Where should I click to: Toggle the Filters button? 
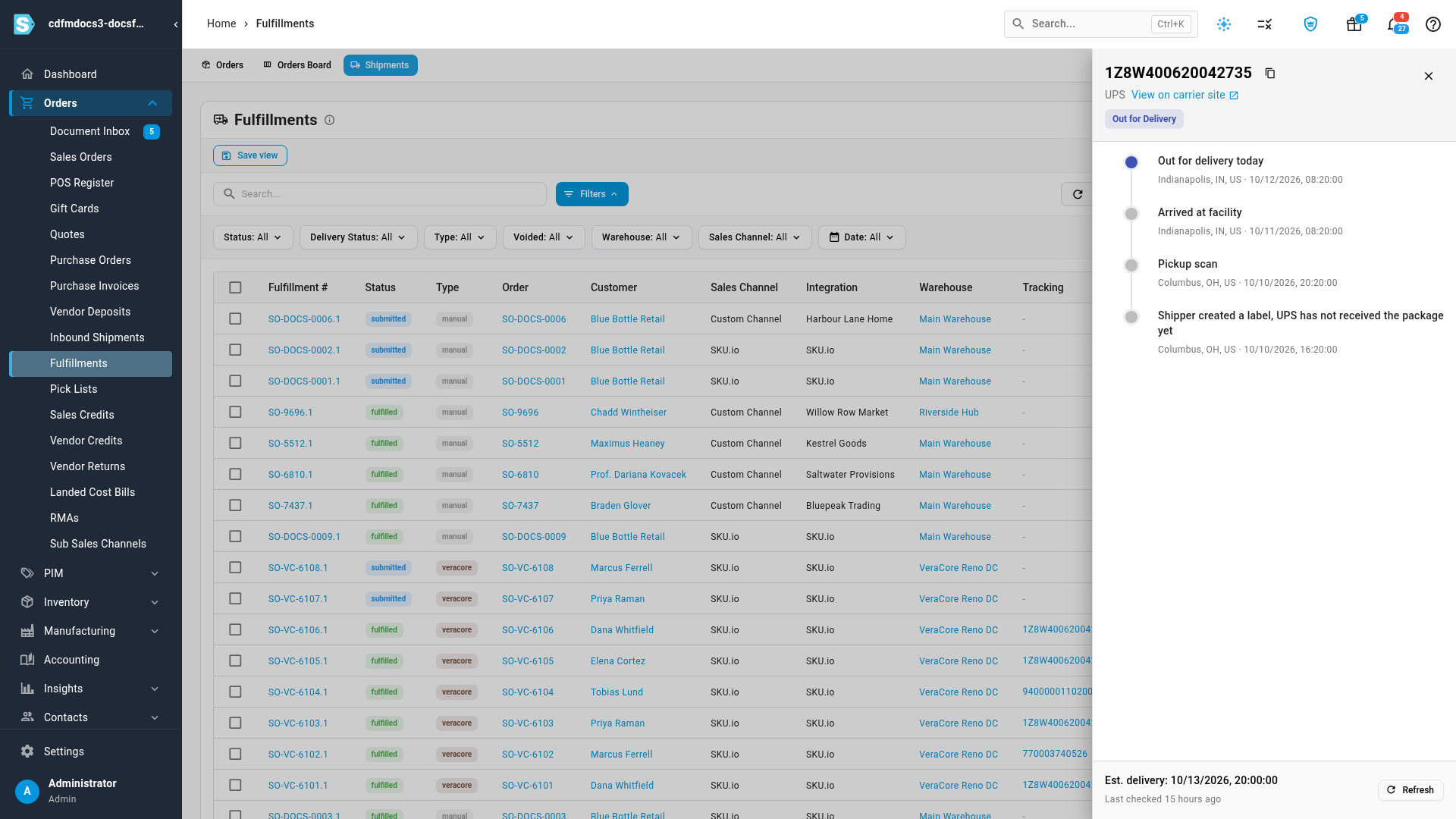(x=591, y=194)
